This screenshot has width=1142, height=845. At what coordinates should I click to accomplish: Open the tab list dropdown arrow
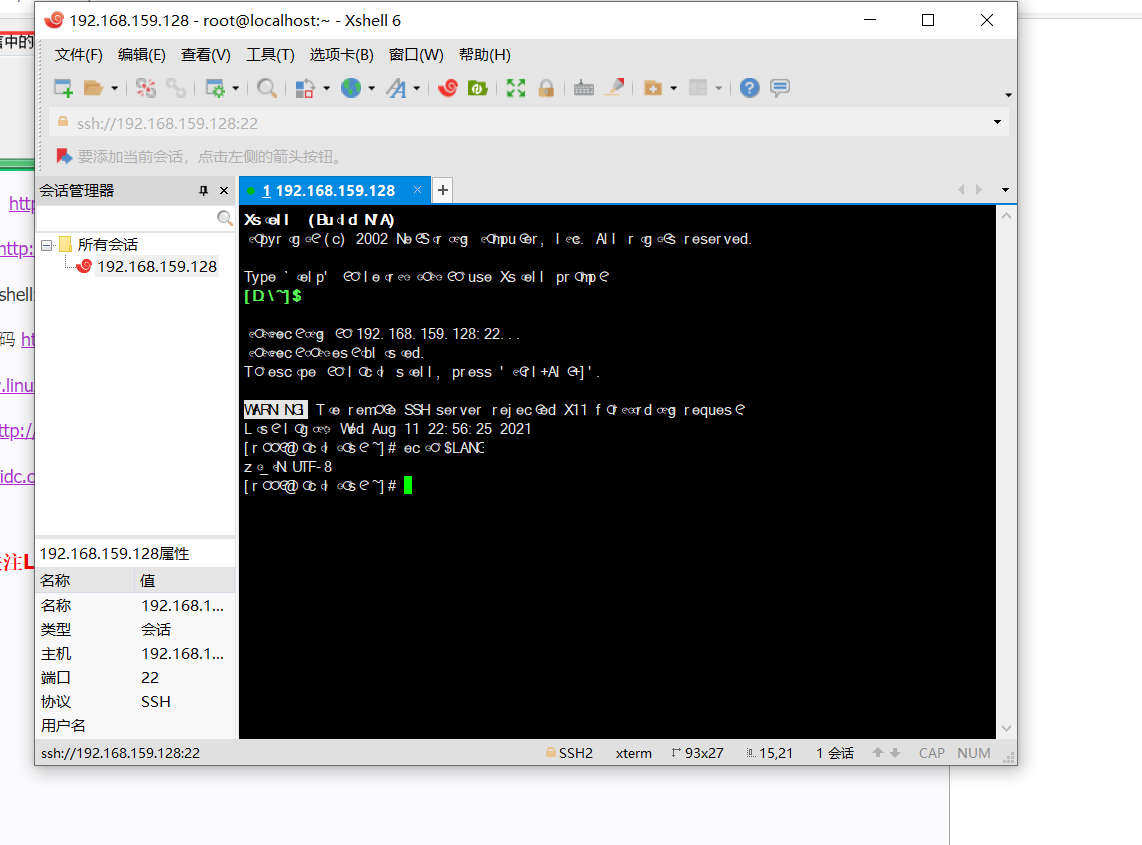[1005, 190]
